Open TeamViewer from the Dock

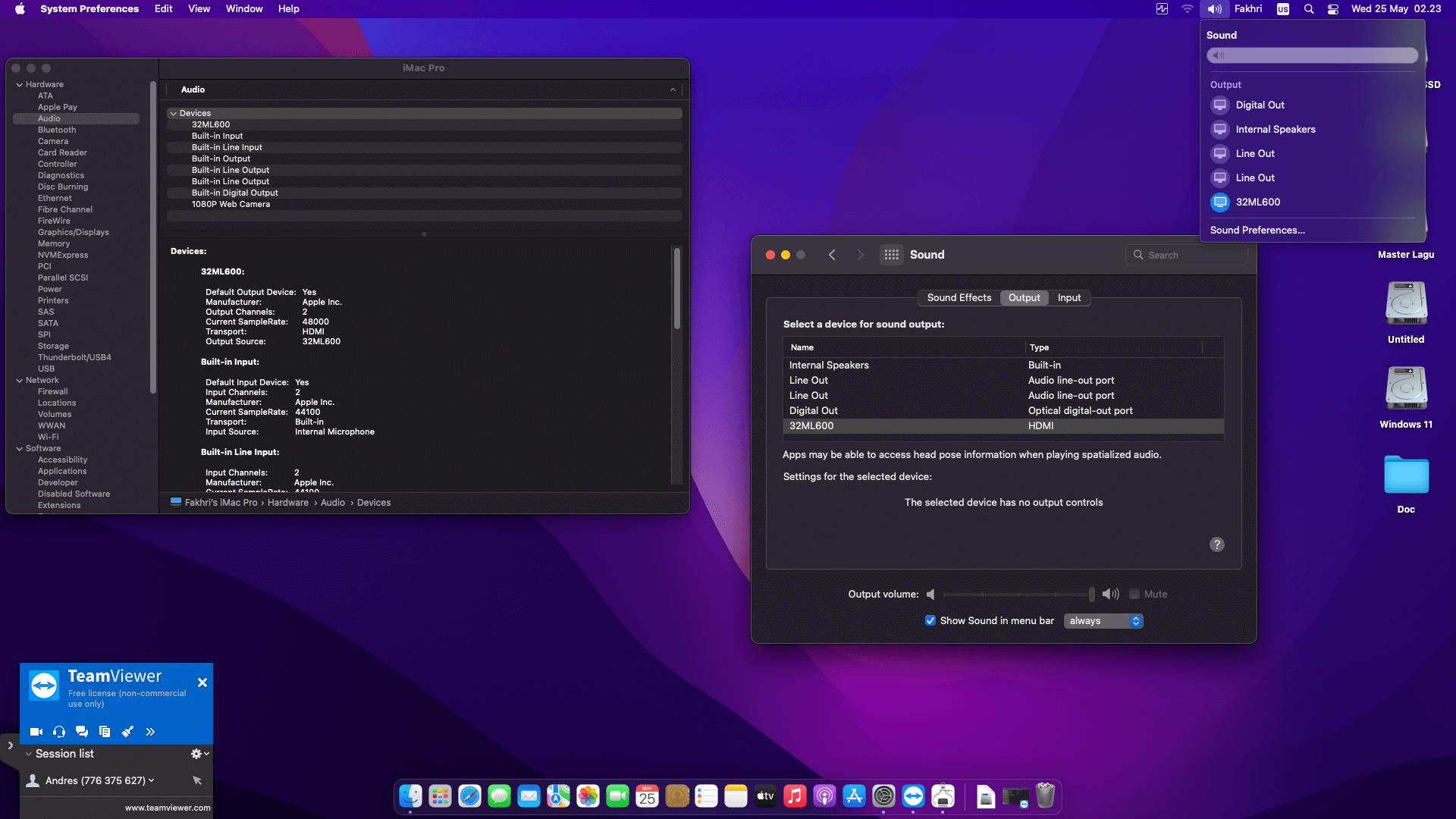pyautogui.click(x=913, y=796)
